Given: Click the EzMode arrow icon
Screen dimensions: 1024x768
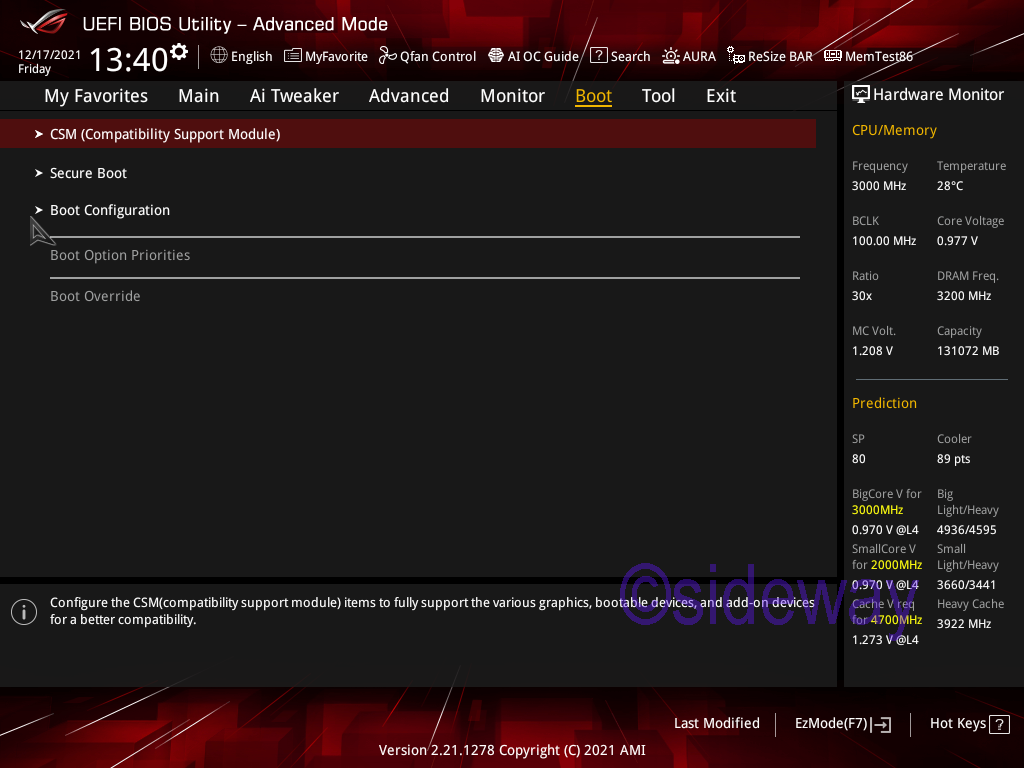Looking at the screenshot, I should click(x=881, y=724).
